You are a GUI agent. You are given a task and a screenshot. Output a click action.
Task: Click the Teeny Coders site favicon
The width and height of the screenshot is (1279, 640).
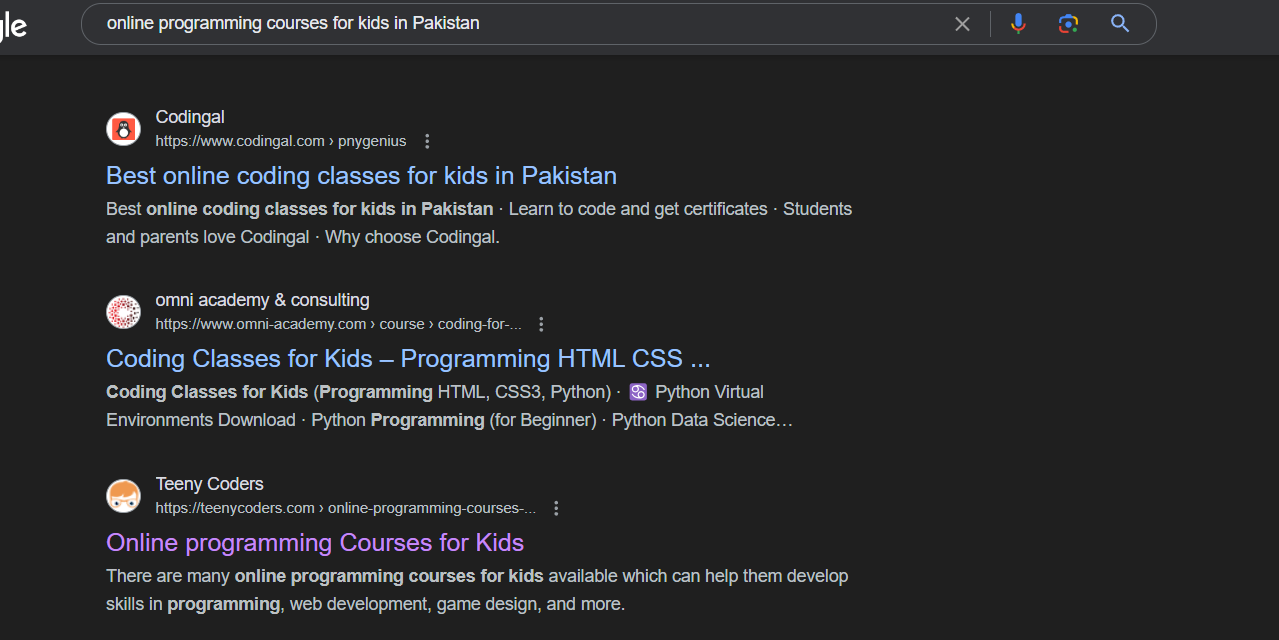click(x=123, y=496)
